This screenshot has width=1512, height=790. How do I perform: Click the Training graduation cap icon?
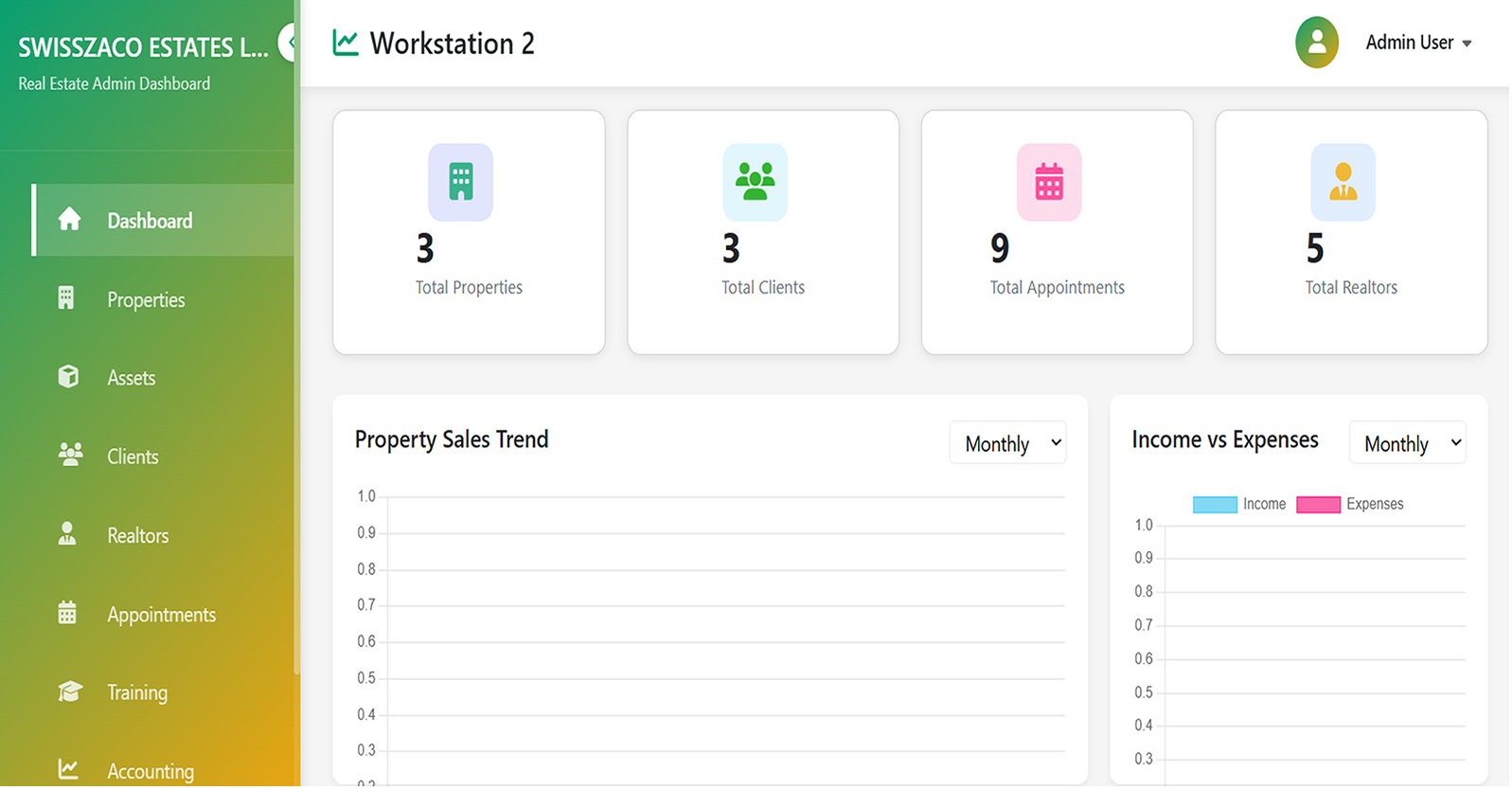pos(69,691)
